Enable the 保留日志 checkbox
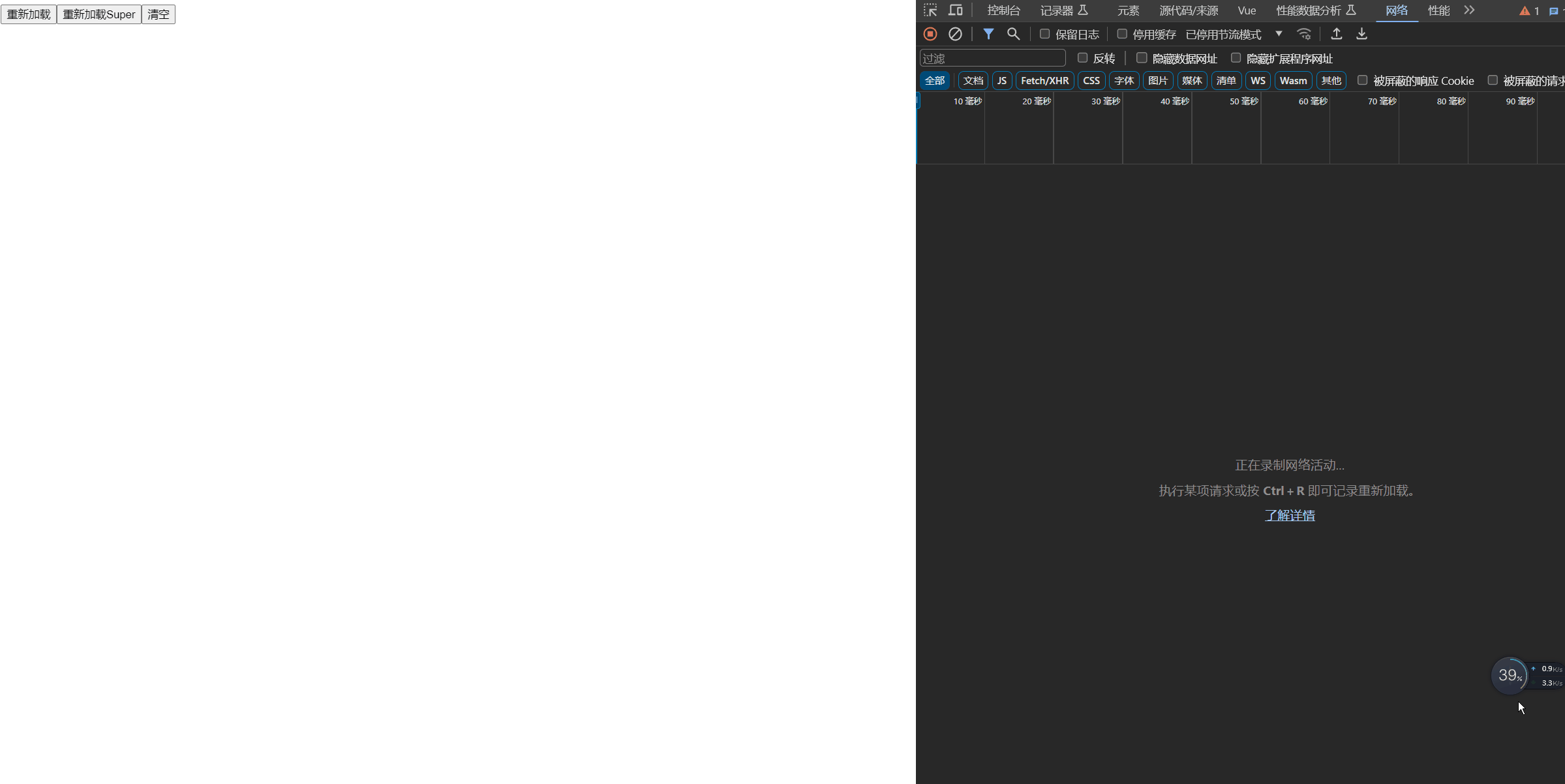The height and width of the screenshot is (784, 1565). pos(1044,33)
